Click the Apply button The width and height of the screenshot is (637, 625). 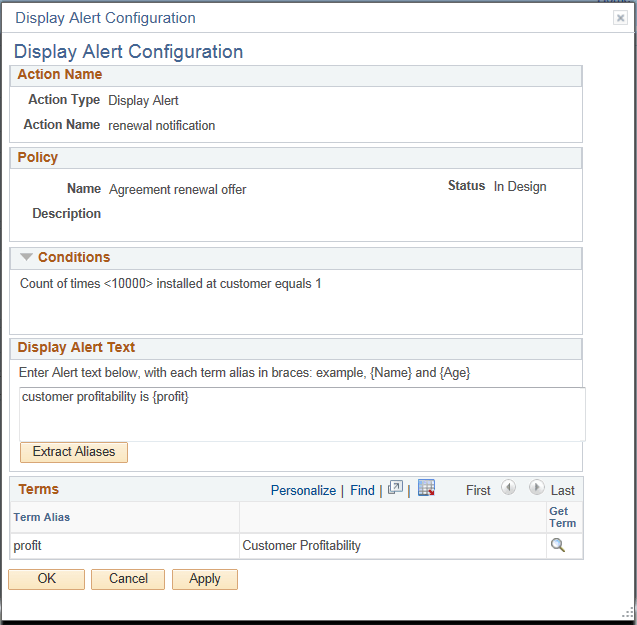(205, 579)
